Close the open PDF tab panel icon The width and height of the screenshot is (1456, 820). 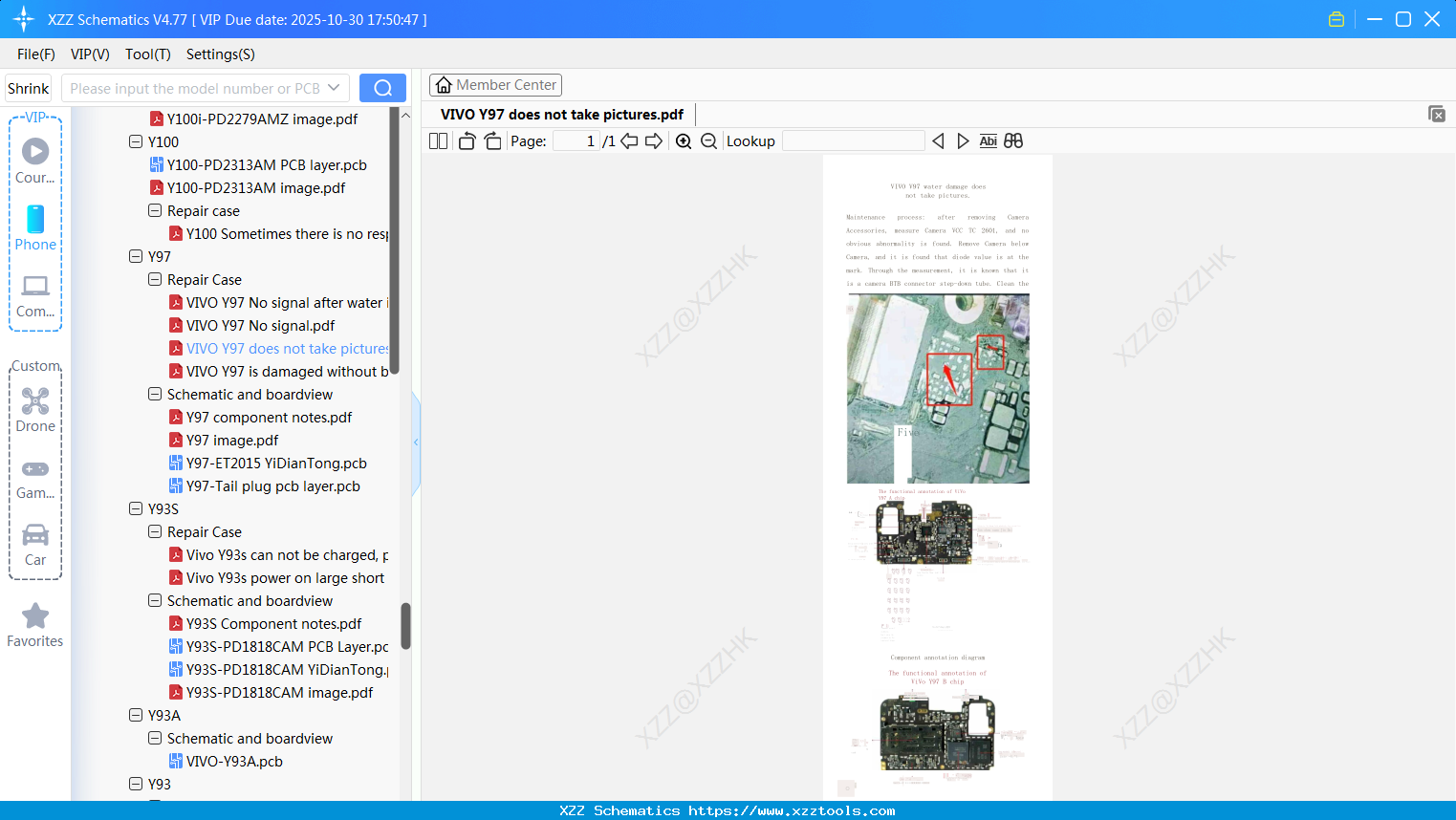click(x=1437, y=114)
